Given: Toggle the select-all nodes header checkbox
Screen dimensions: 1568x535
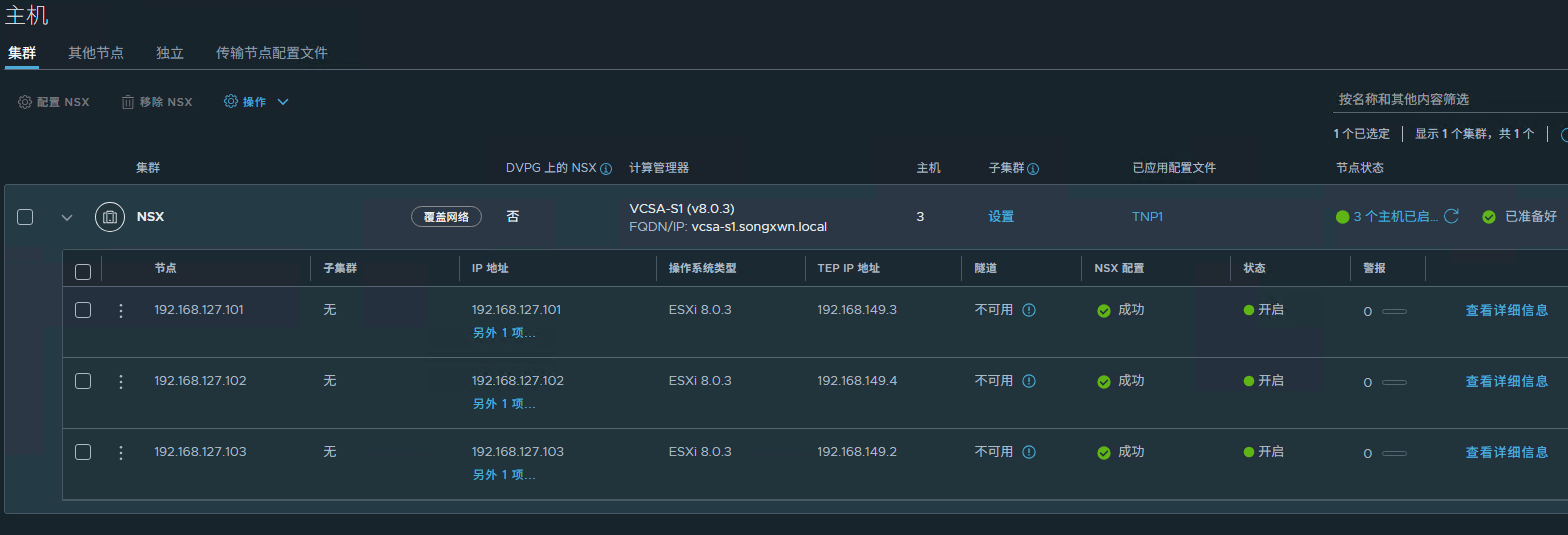Looking at the screenshot, I should pyautogui.click(x=83, y=271).
